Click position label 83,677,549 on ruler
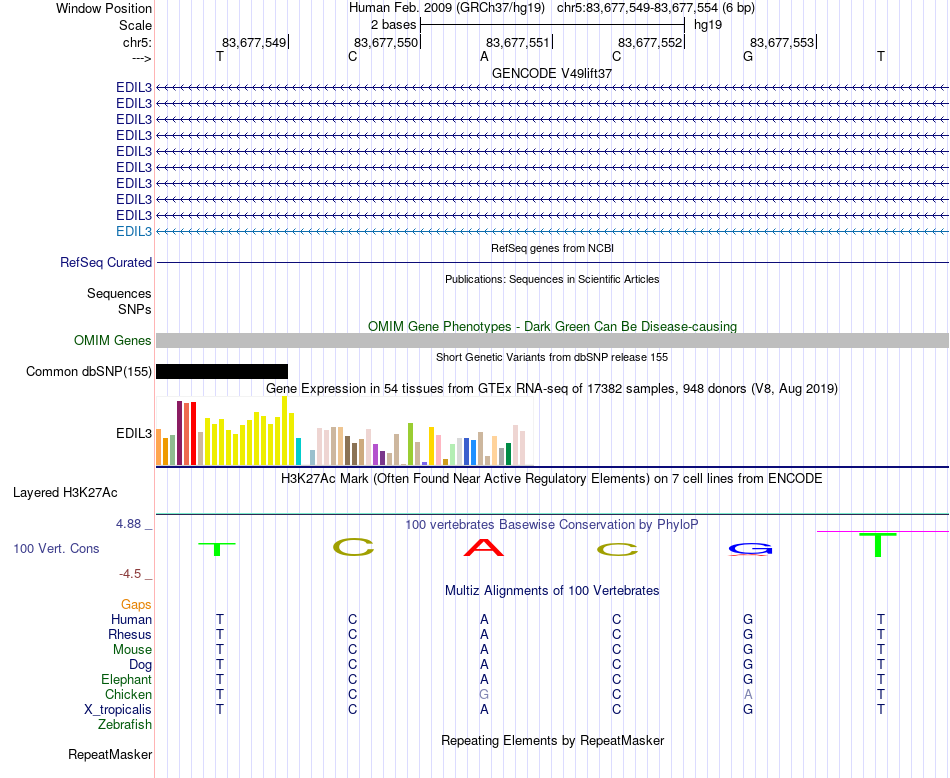Screen dimensions: 950x778 pos(254,42)
